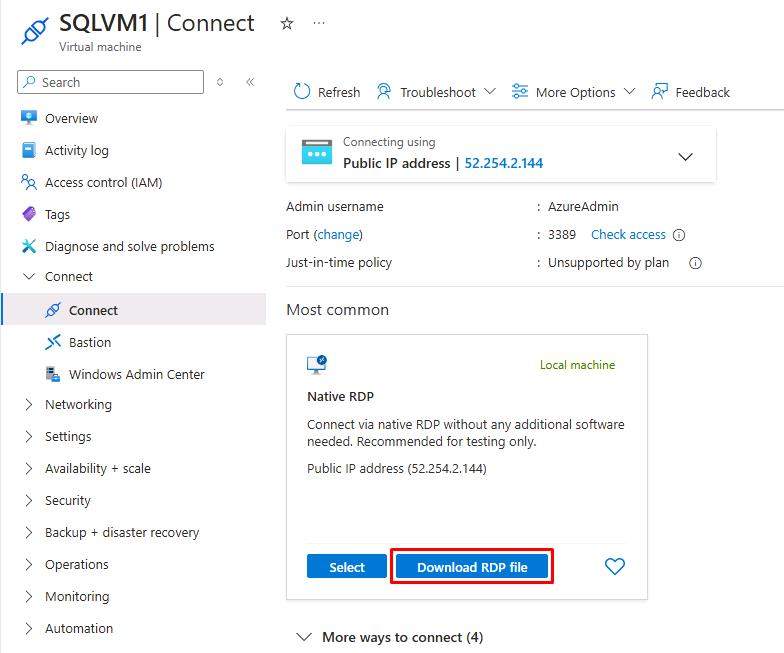Viewport: 784px width, 653px height.
Task: Open Access control (IAM) page
Action: 104,182
